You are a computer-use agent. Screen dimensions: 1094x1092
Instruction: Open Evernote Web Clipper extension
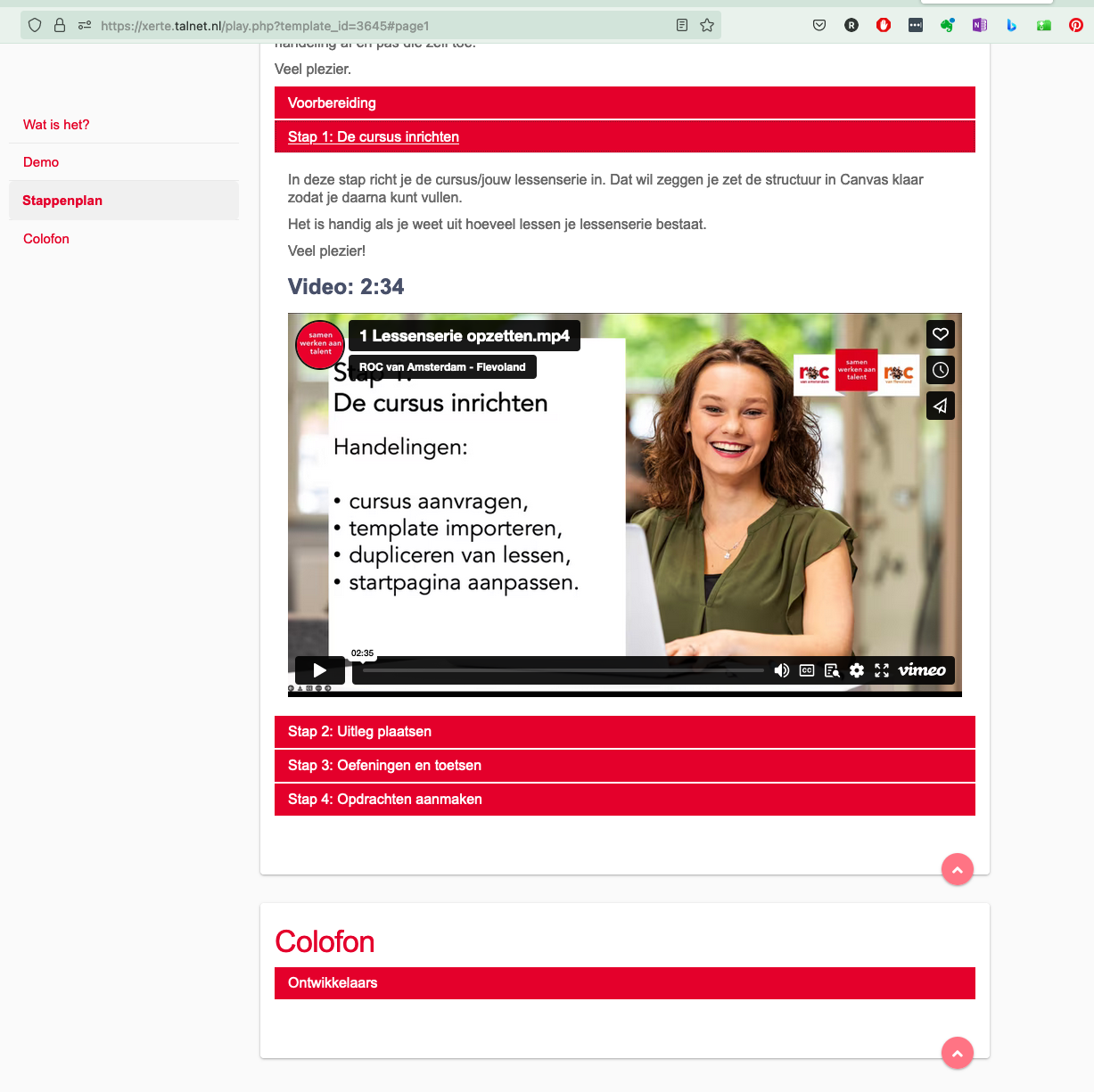click(x=948, y=25)
